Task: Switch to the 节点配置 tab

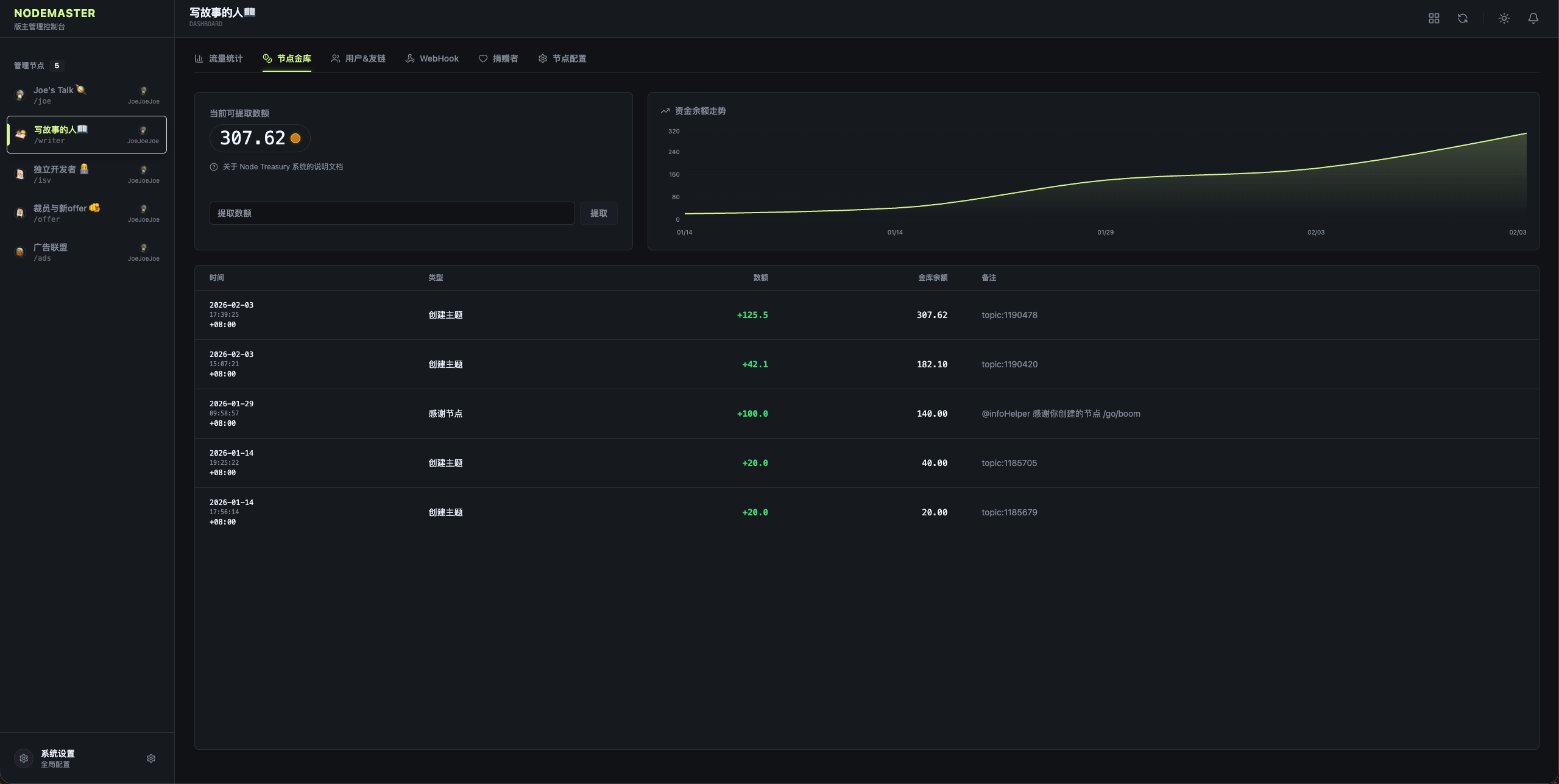Action: point(562,58)
